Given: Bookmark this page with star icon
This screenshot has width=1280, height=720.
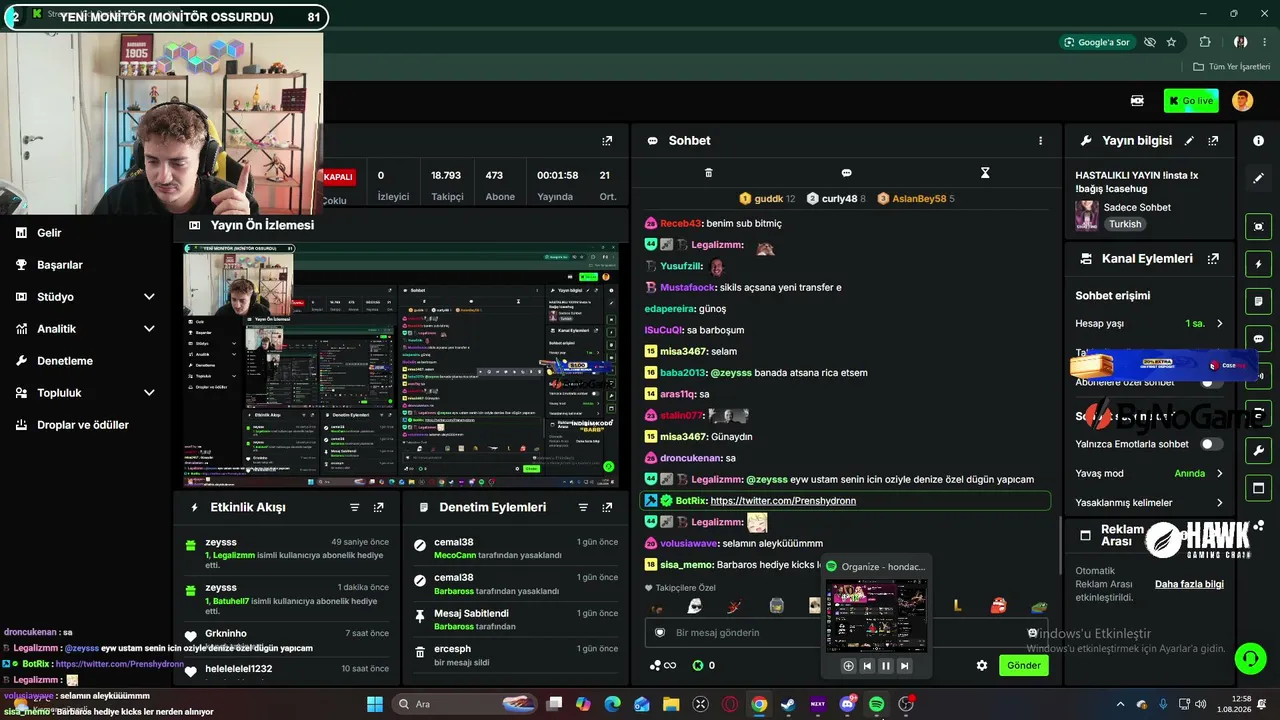Looking at the screenshot, I should coord(1171,42).
